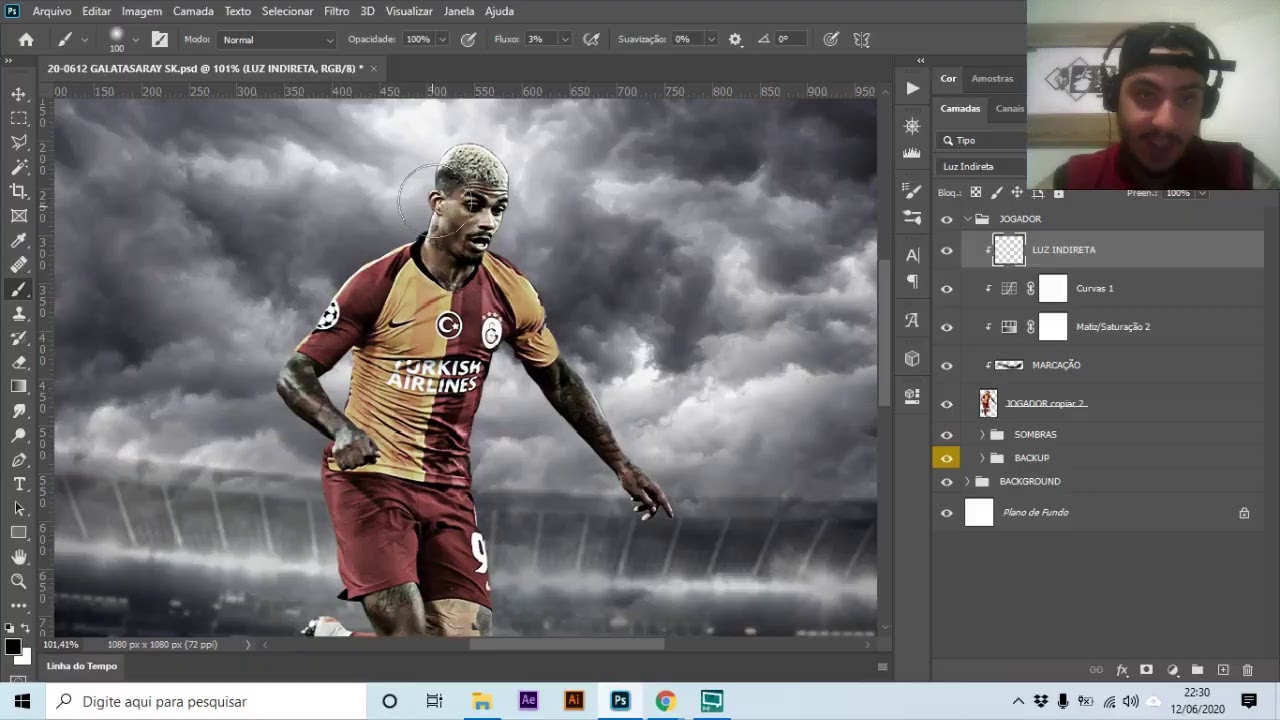
Task: Select the Rectangular Marquee tool
Action: 19,118
